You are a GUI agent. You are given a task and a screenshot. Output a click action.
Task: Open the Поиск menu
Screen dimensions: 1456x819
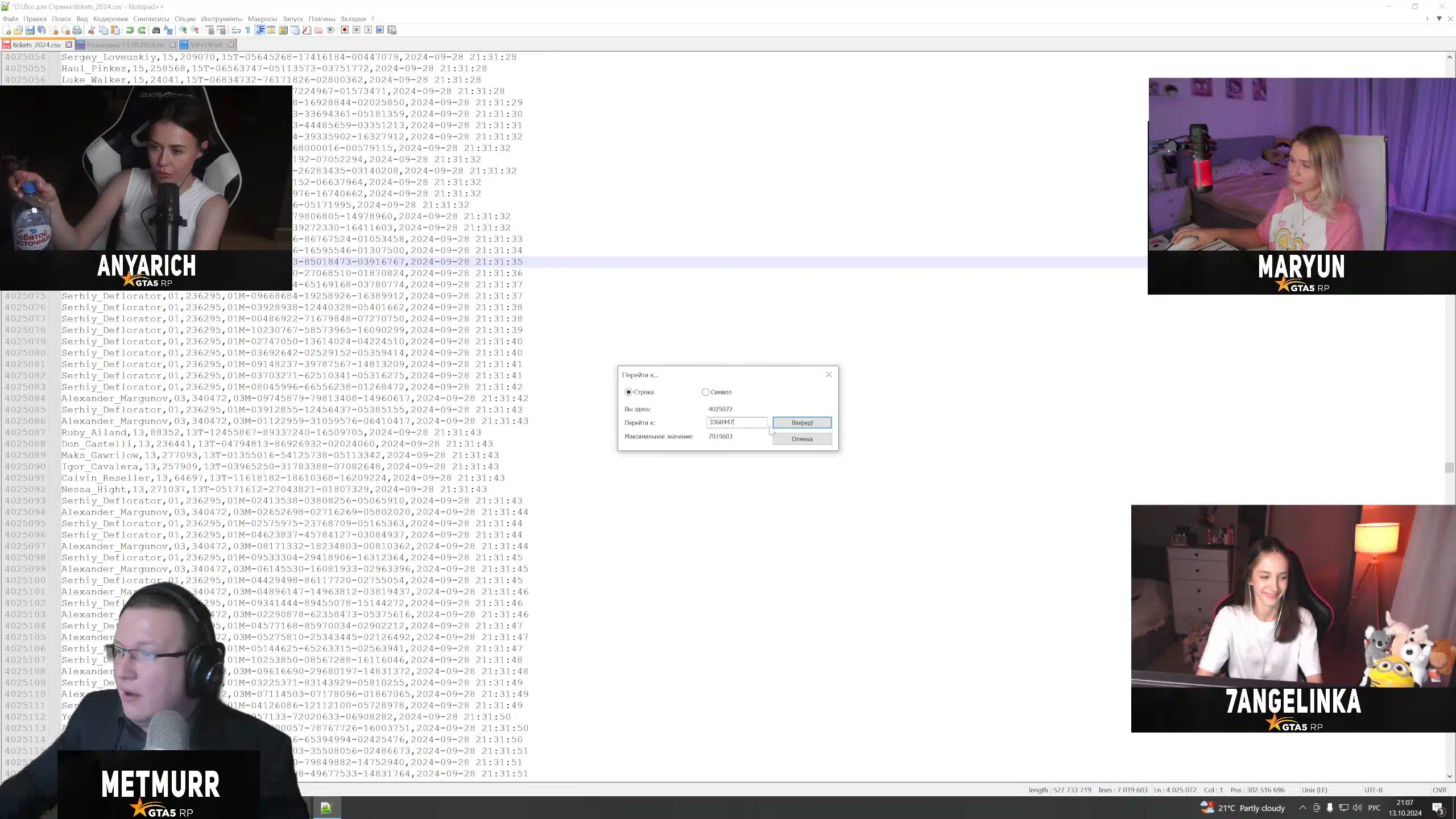click(x=61, y=19)
